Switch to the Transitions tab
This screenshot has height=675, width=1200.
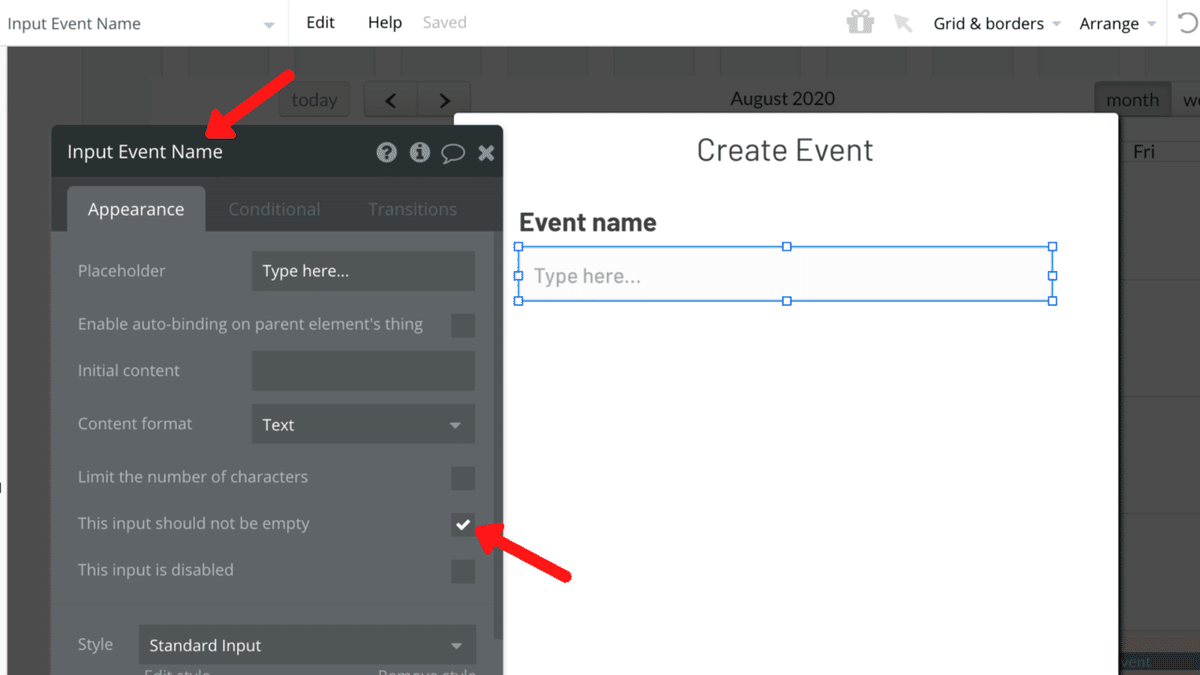(x=412, y=209)
